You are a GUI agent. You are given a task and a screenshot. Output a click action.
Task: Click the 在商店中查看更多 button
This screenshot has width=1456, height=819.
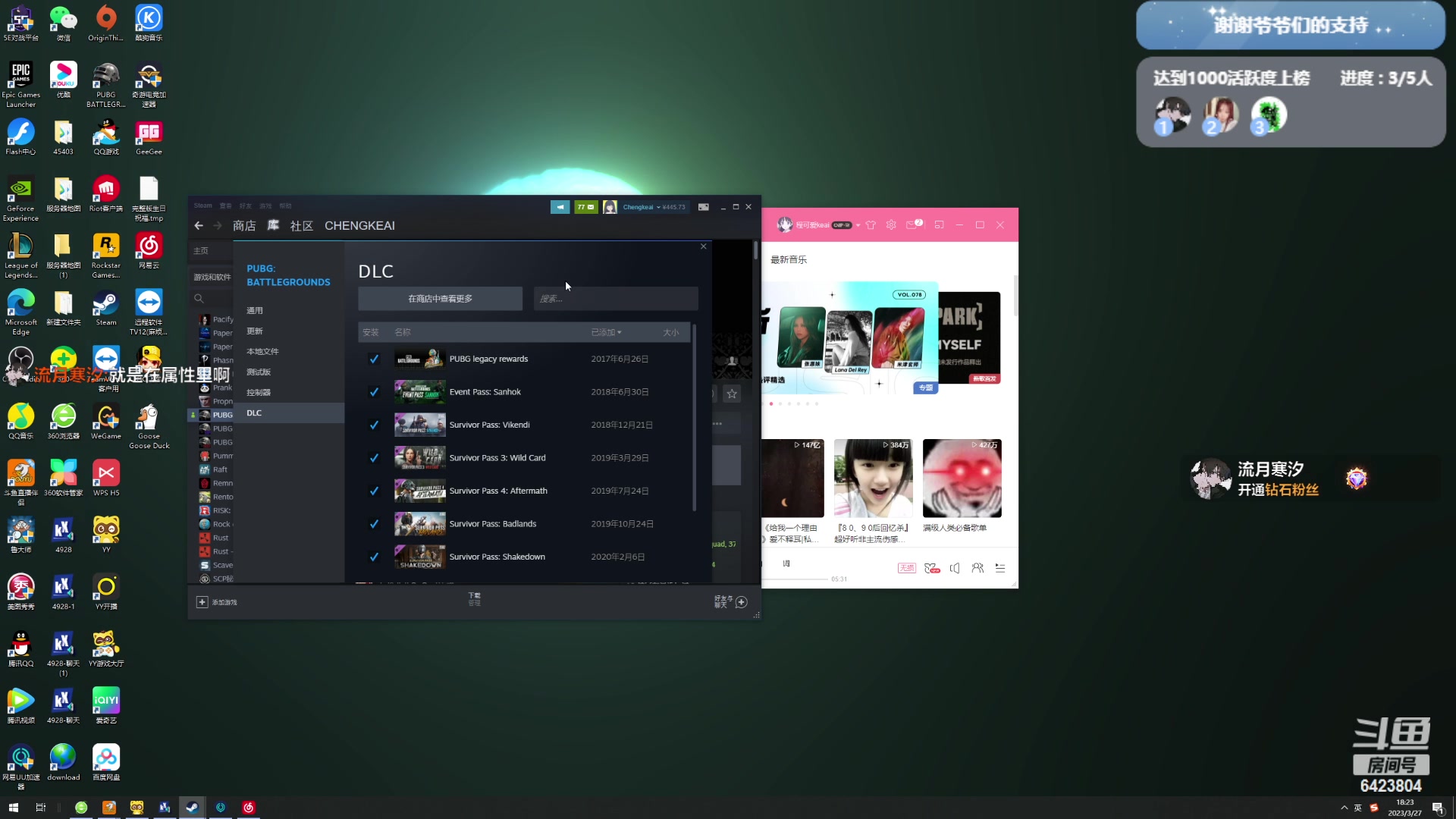(440, 299)
